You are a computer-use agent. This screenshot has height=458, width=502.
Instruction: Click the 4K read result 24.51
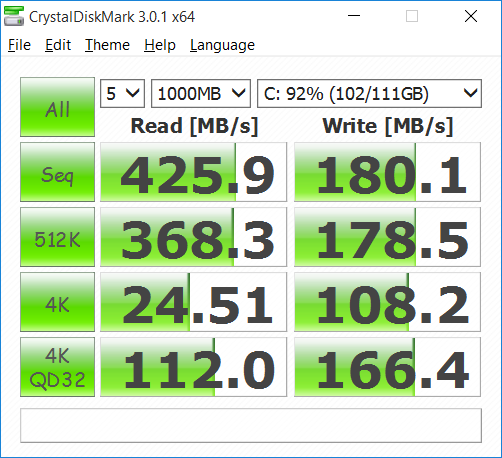click(193, 302)
